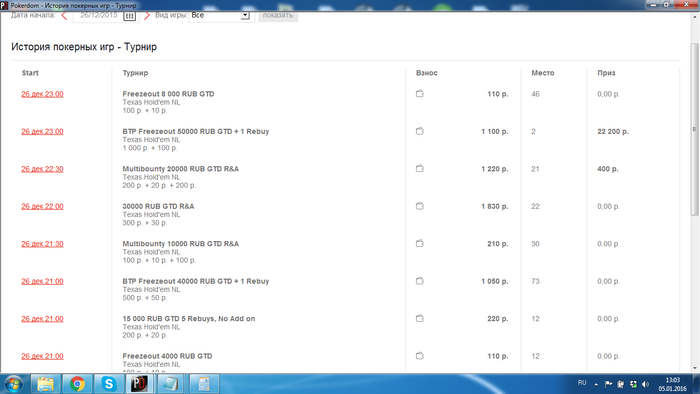Select the buy-in value 1 050 р.
The image size is (700, 394).
point(495,282)
